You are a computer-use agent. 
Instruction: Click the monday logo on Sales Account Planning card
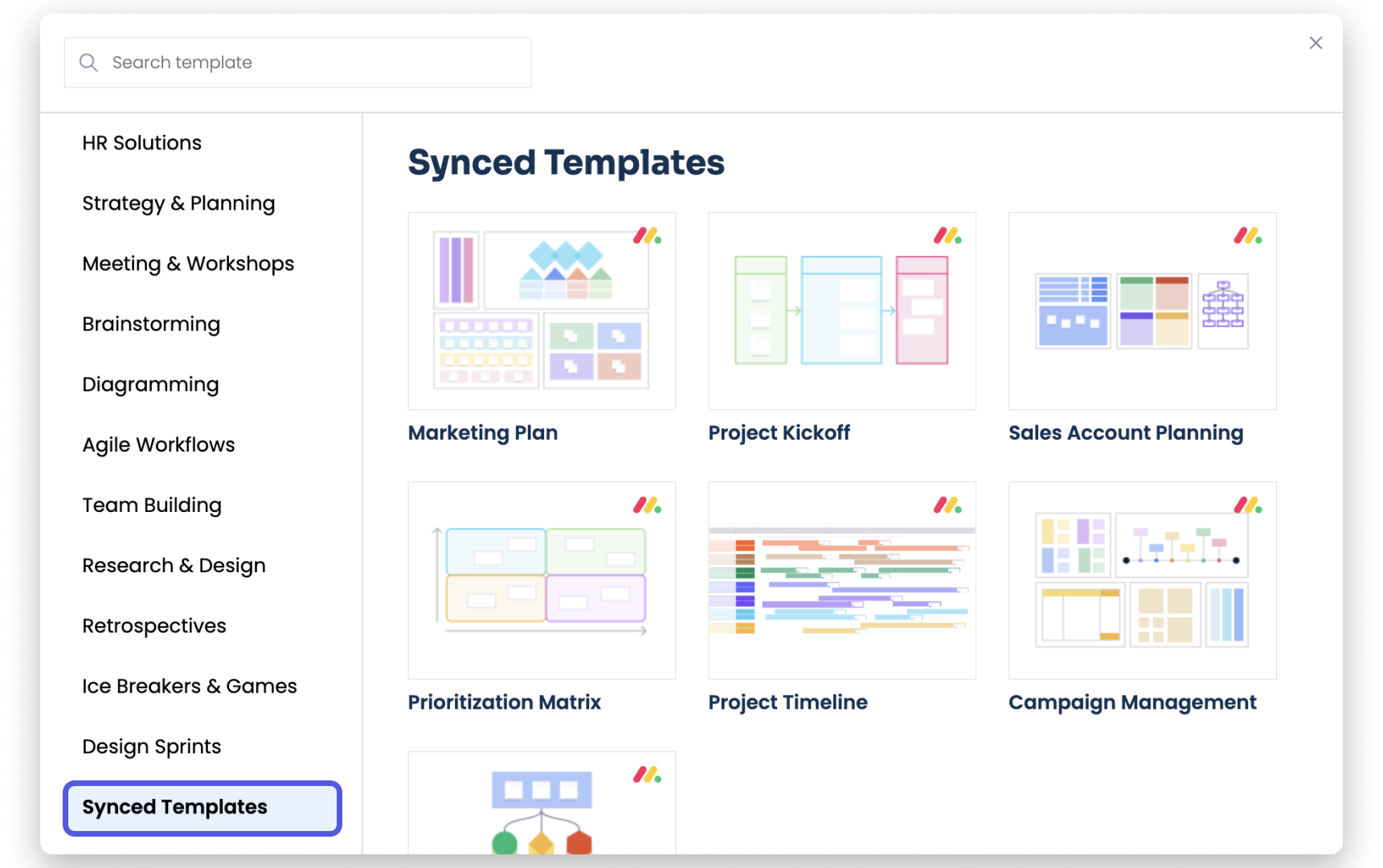[1248, 236]
